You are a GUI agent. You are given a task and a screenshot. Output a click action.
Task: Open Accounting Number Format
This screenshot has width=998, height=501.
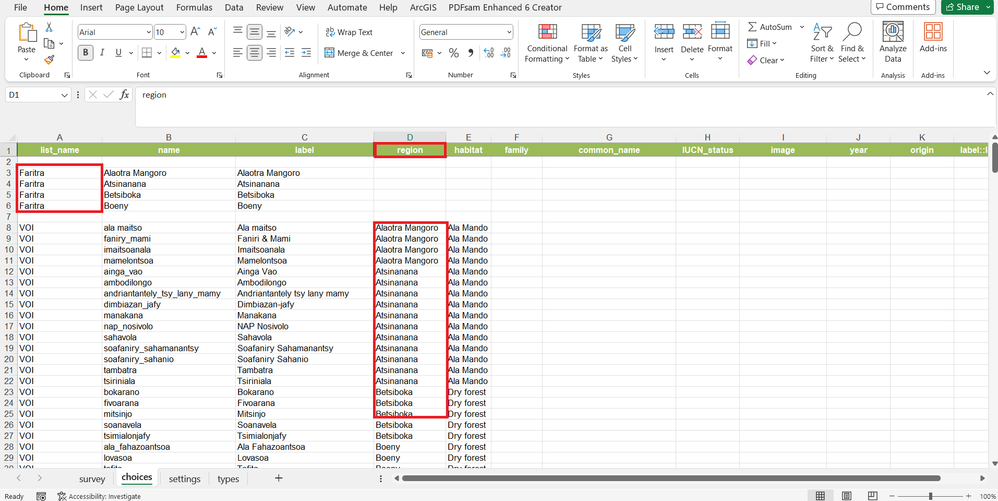[426, 53]
